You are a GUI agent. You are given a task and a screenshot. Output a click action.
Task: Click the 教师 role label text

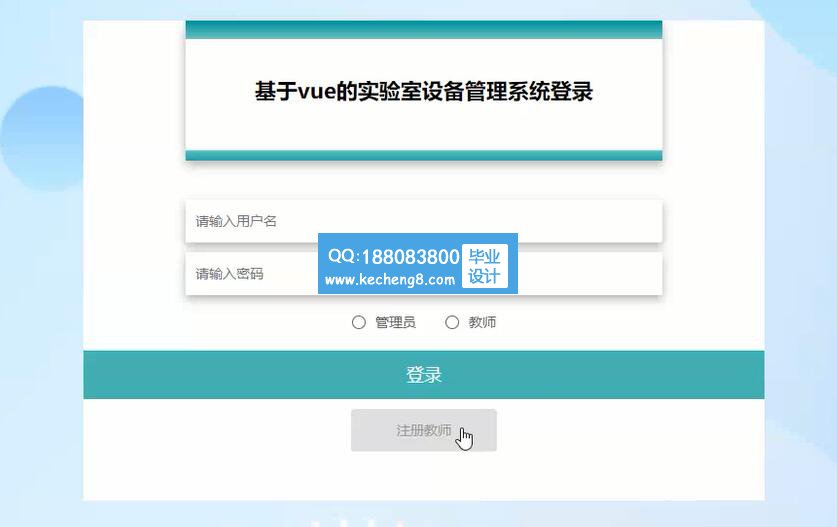pyautogui.click(x=483, y=323)
